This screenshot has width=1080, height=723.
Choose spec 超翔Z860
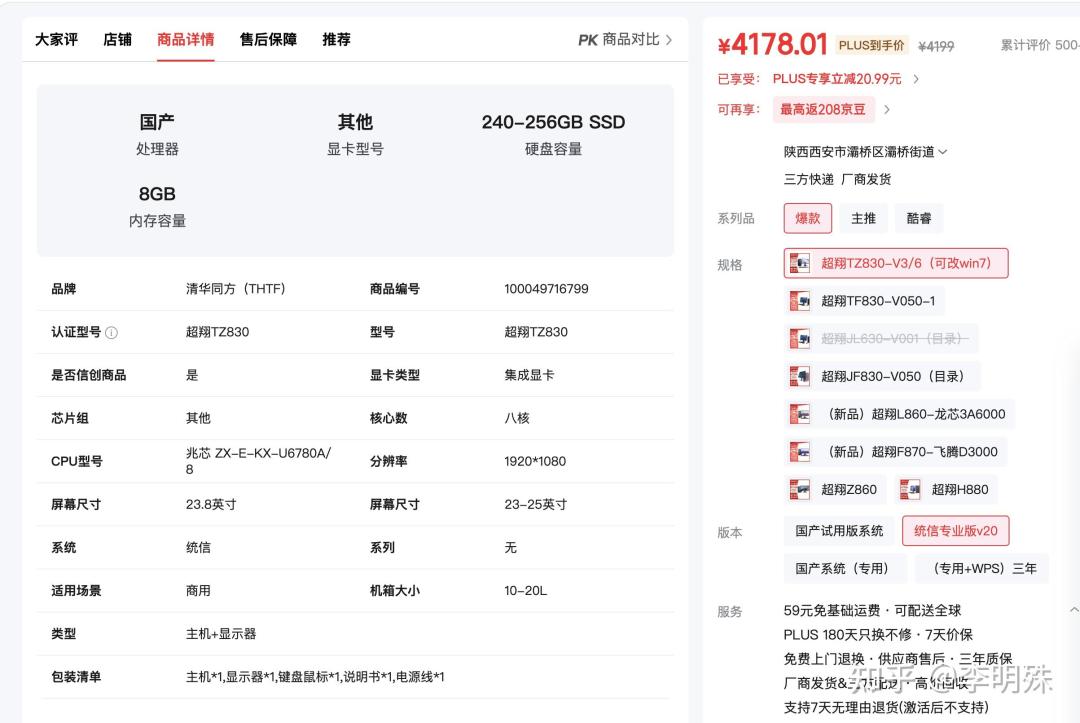pos(835,490)
